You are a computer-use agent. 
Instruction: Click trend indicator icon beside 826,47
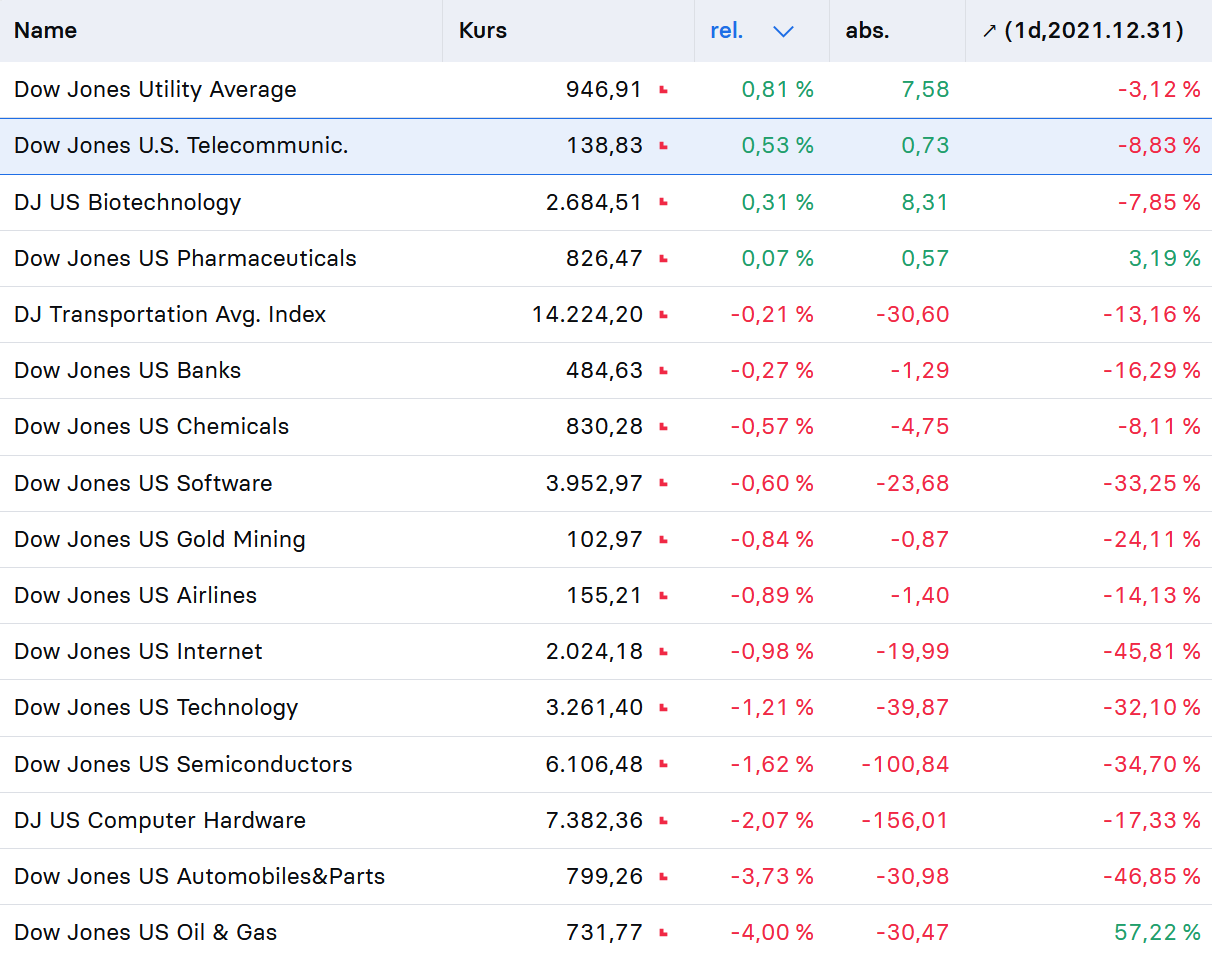coord(663,259)
